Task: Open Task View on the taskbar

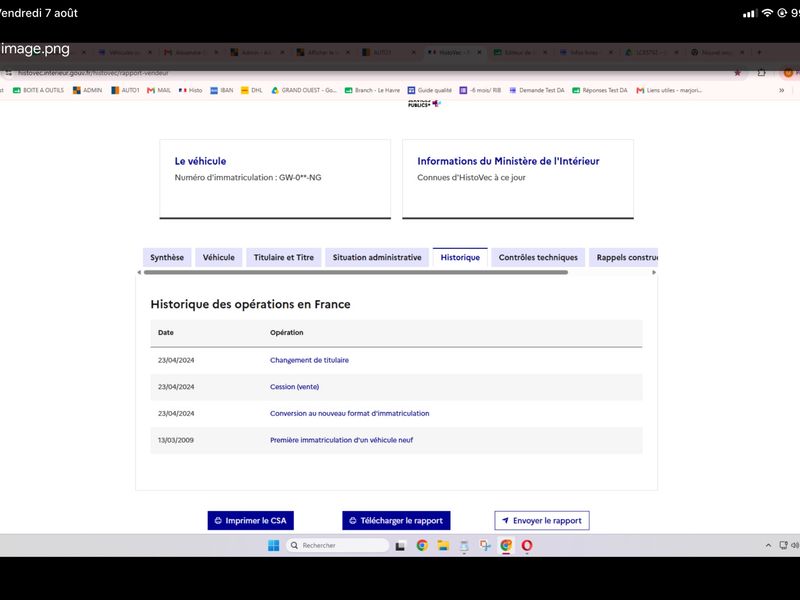Action: (401, 546)
